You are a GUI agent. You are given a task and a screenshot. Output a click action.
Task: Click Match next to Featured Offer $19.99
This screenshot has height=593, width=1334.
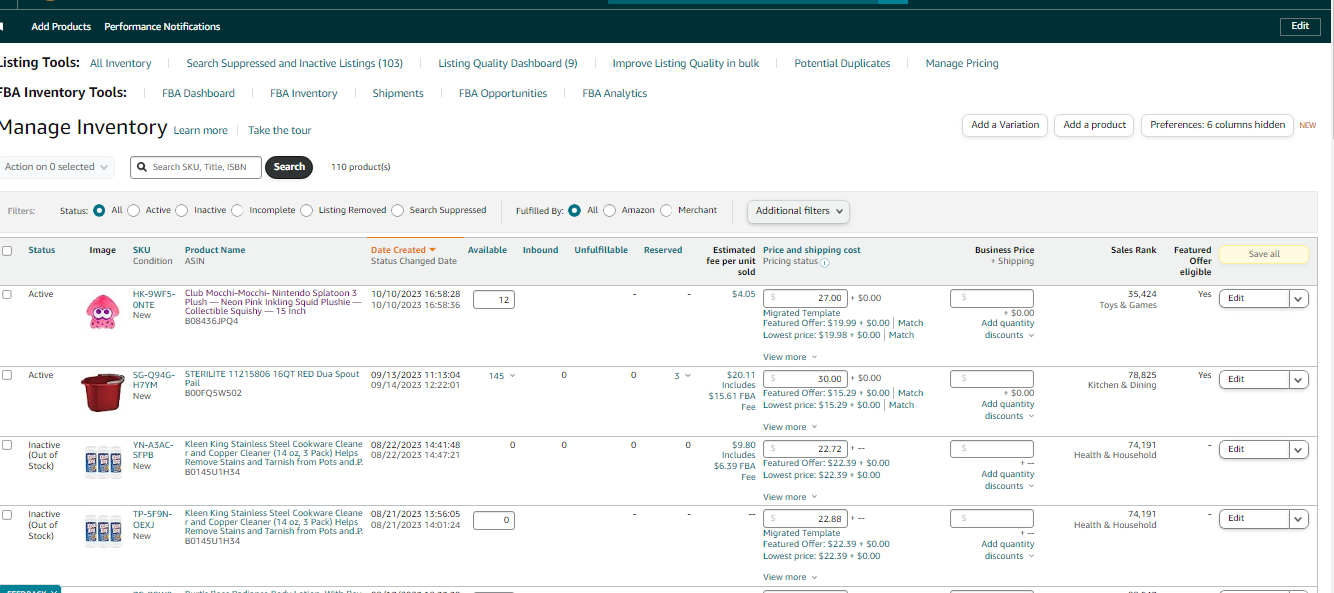pos(910,323)
